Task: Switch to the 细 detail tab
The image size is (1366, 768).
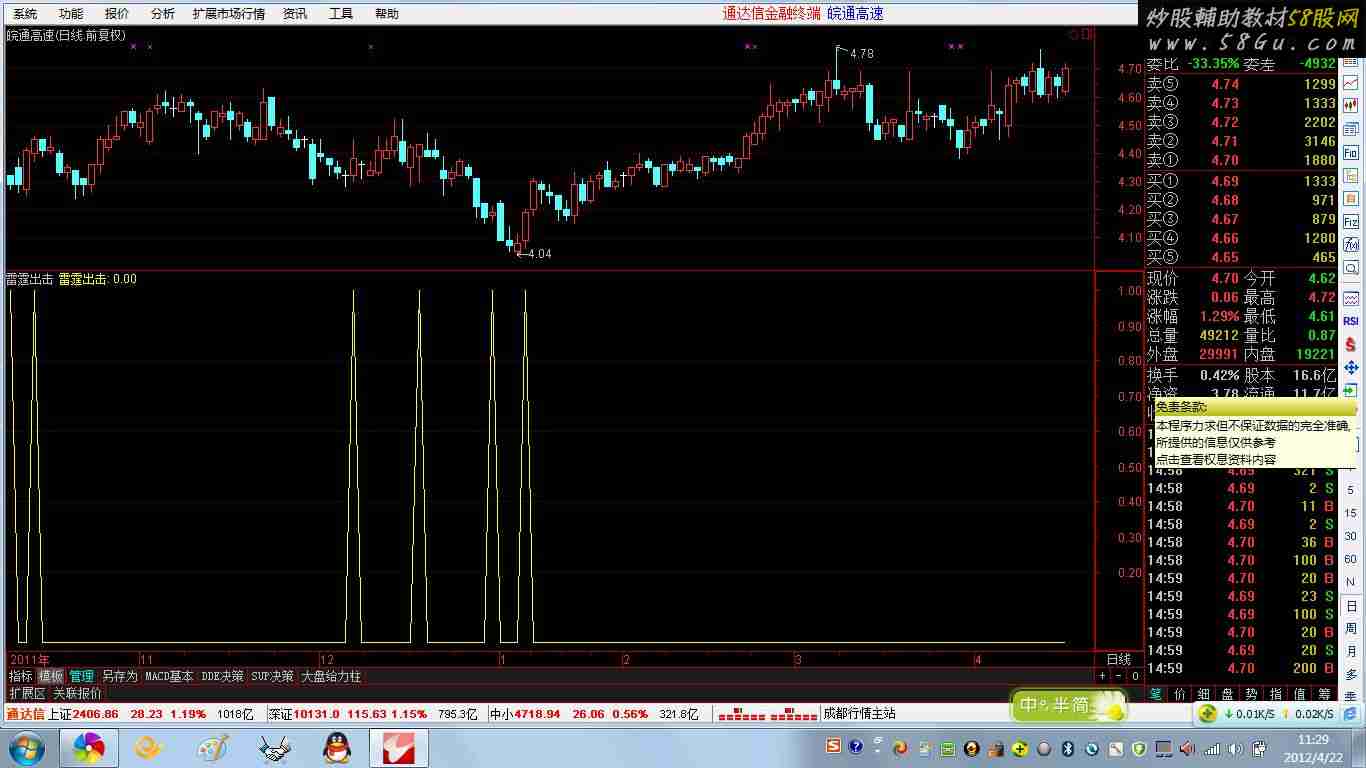Action: click(x=1204, y=693)
